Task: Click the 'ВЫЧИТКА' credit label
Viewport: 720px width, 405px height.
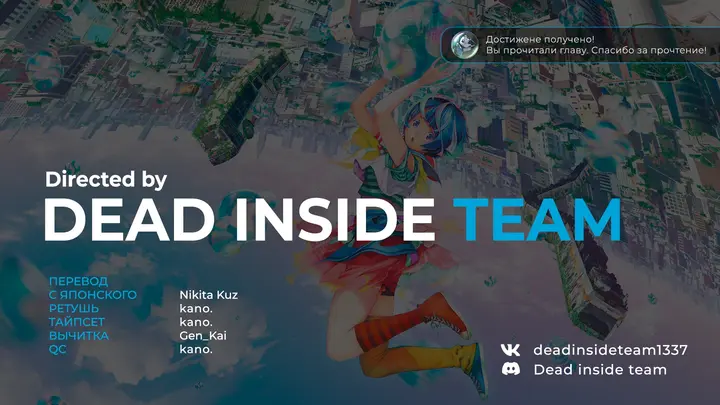Action: point(79,336)
